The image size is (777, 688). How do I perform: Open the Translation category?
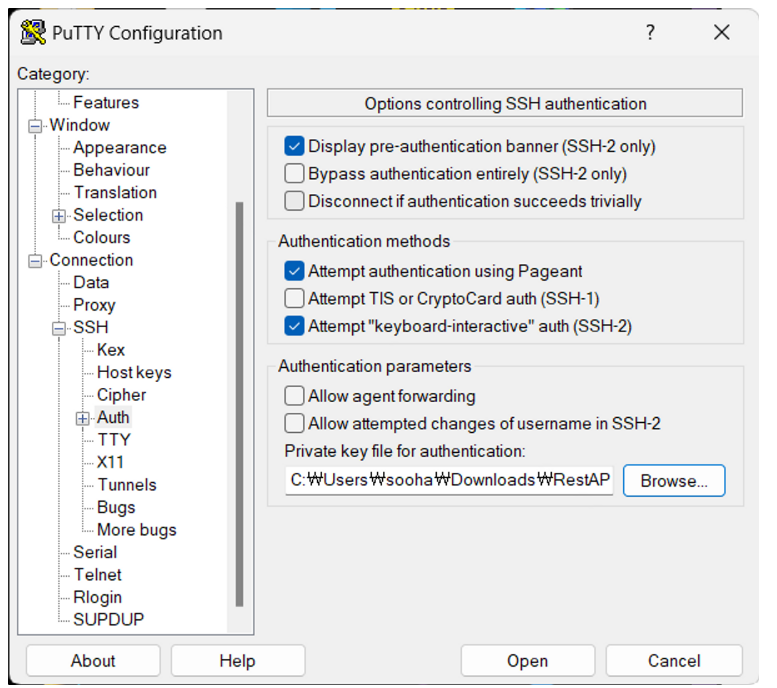click(x=115, y=192)
